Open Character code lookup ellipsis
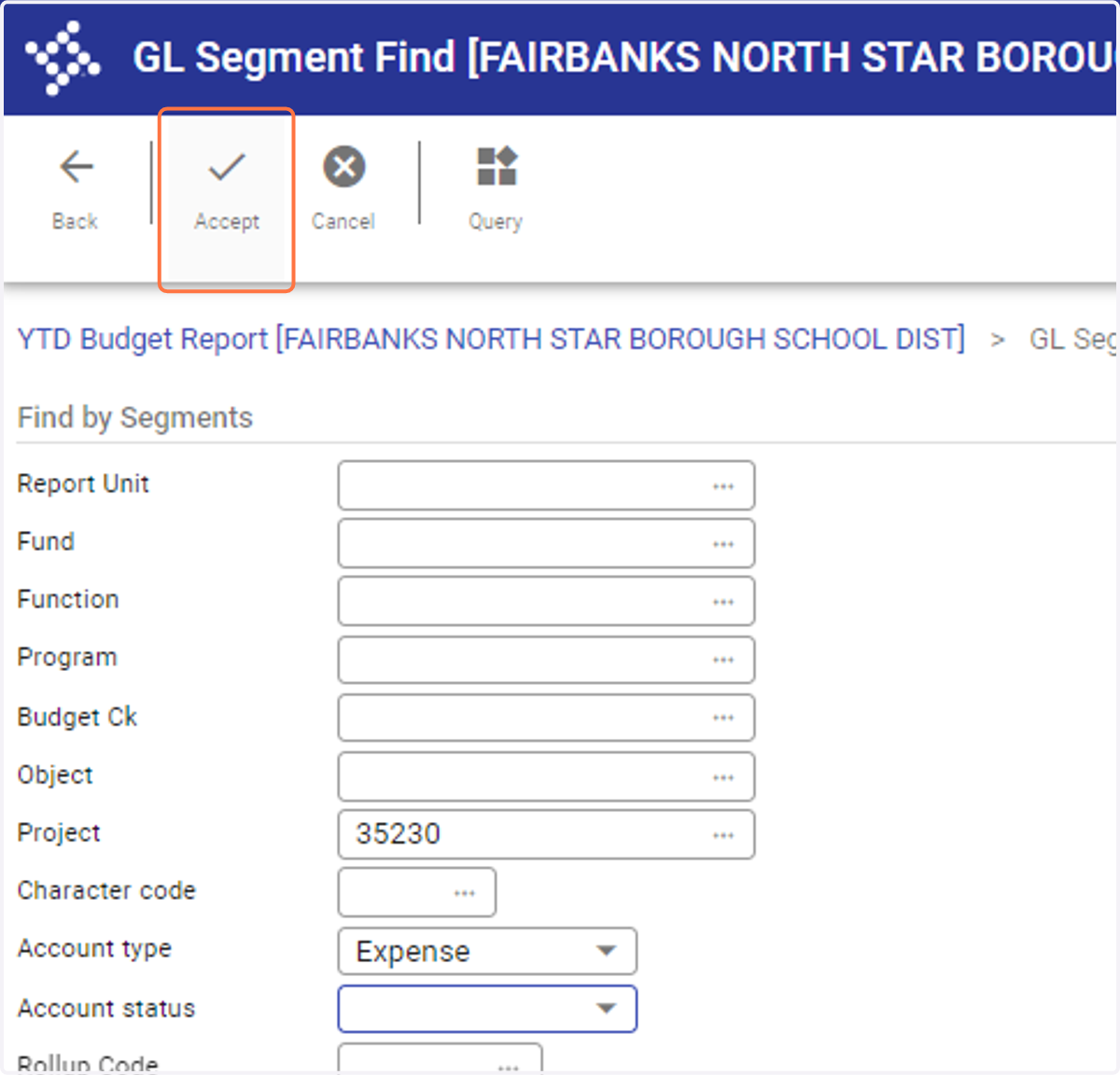Image resolution: width=1120 pixels, height=1075 pixels. pyautogui.click(x=465, y=893)
